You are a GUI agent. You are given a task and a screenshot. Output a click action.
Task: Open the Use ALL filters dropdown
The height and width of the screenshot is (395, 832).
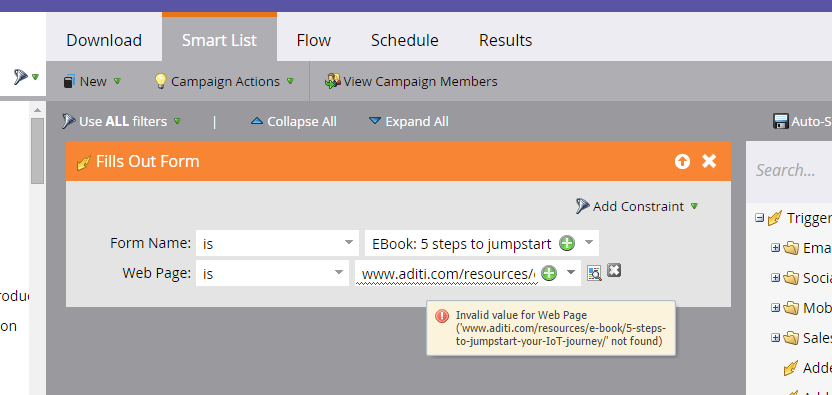122,122
